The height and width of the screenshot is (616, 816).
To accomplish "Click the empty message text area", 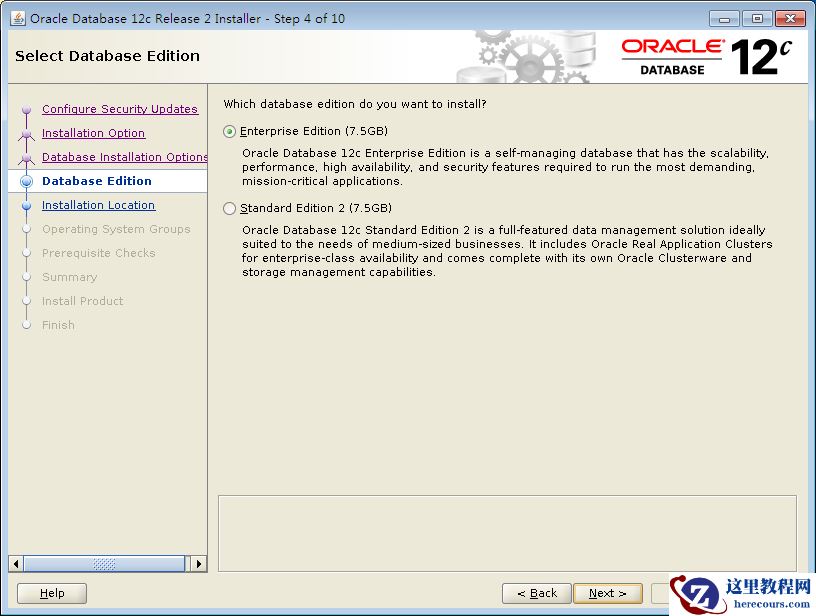I will coord(507,533).
